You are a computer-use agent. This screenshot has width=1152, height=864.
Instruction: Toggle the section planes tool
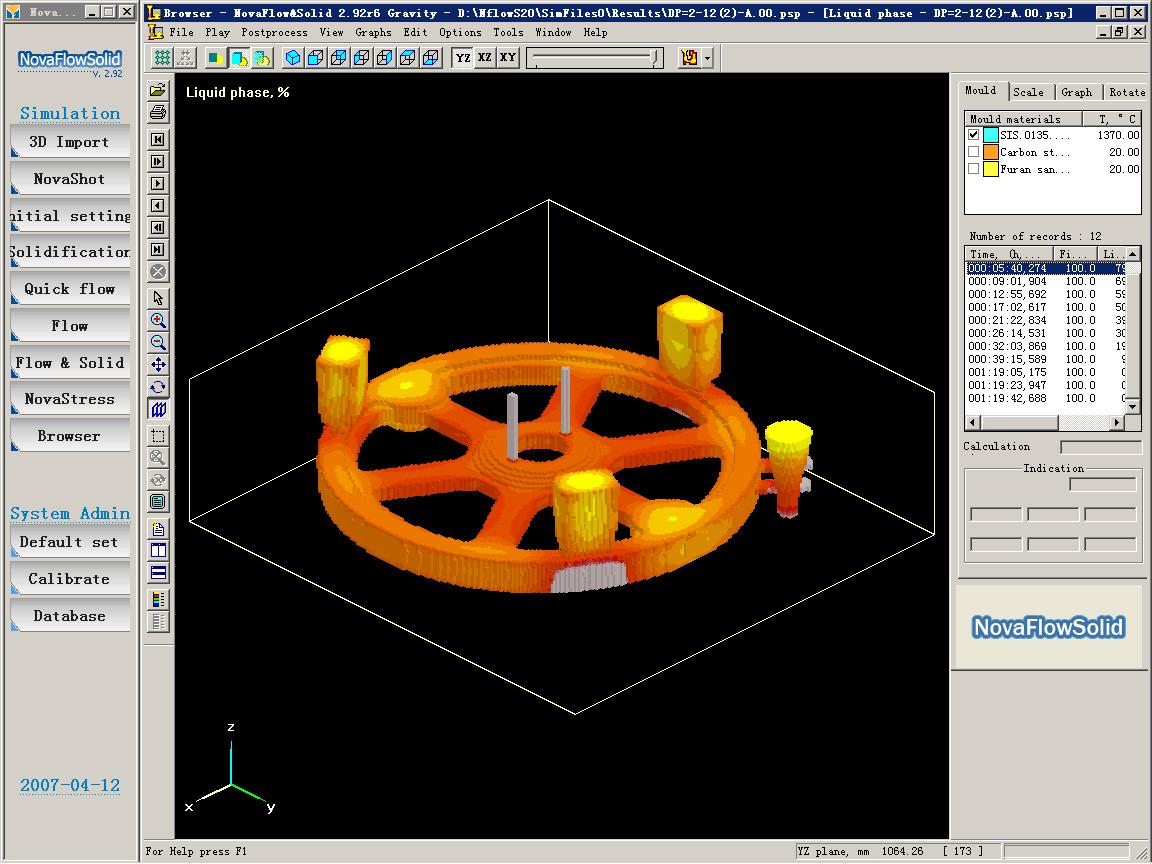click(158, 409)
